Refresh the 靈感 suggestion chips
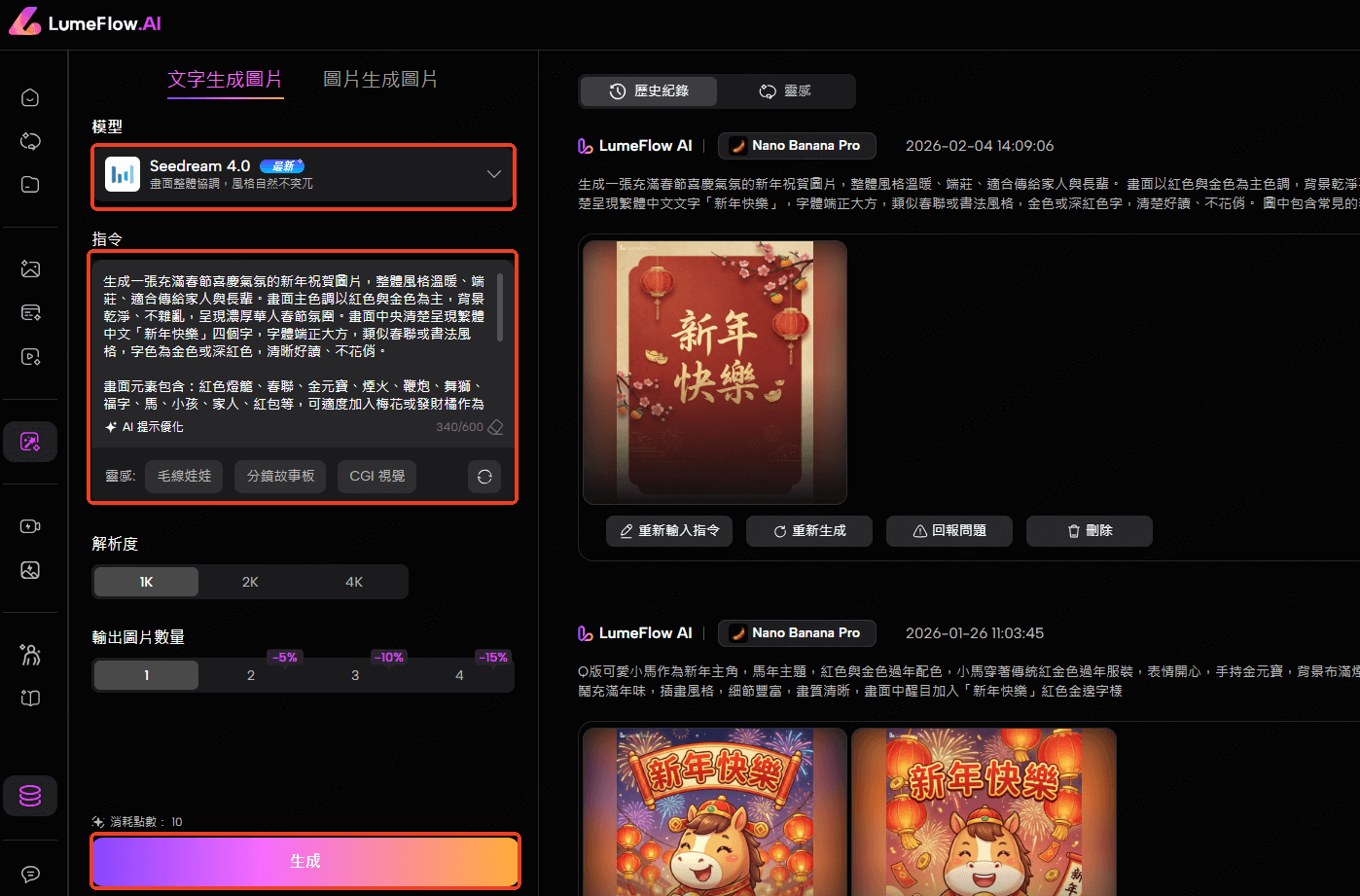 (483, 476)
